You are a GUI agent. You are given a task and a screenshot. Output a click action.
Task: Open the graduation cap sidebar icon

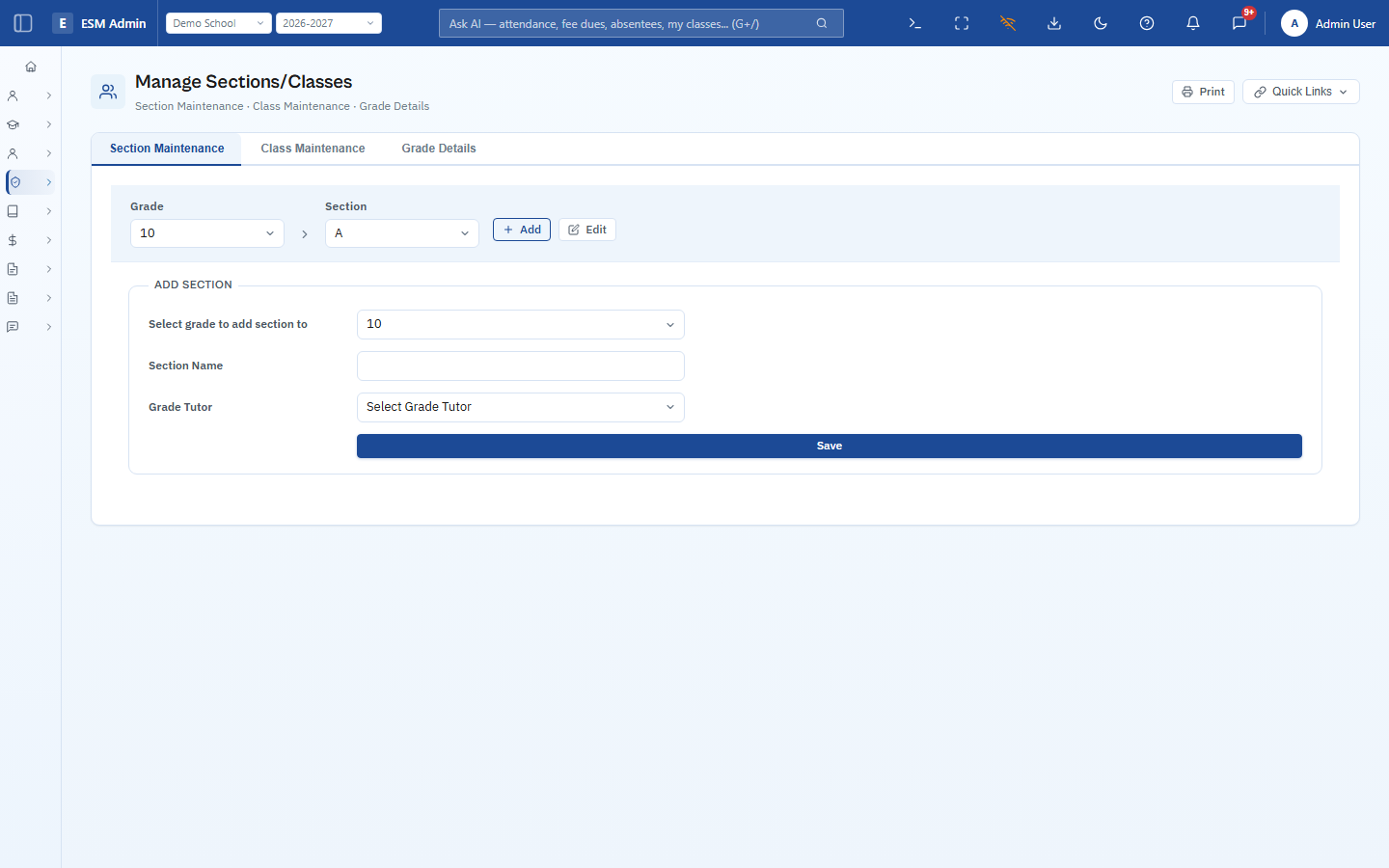tap(13, 124)
